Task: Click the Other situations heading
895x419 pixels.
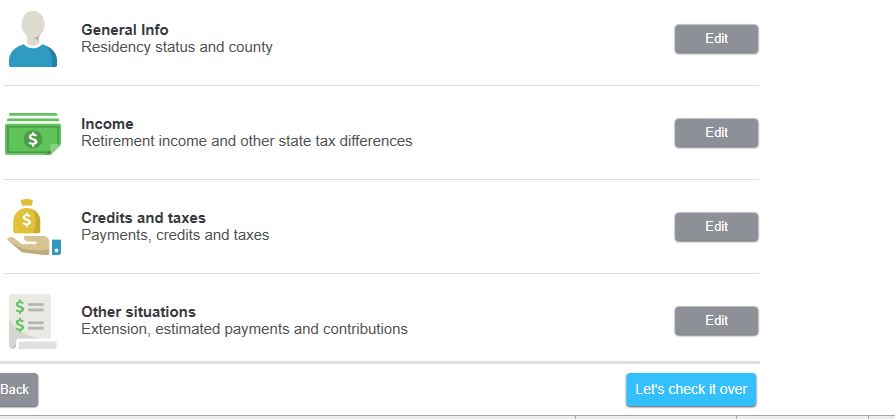Action: click(x=138, y=312)
